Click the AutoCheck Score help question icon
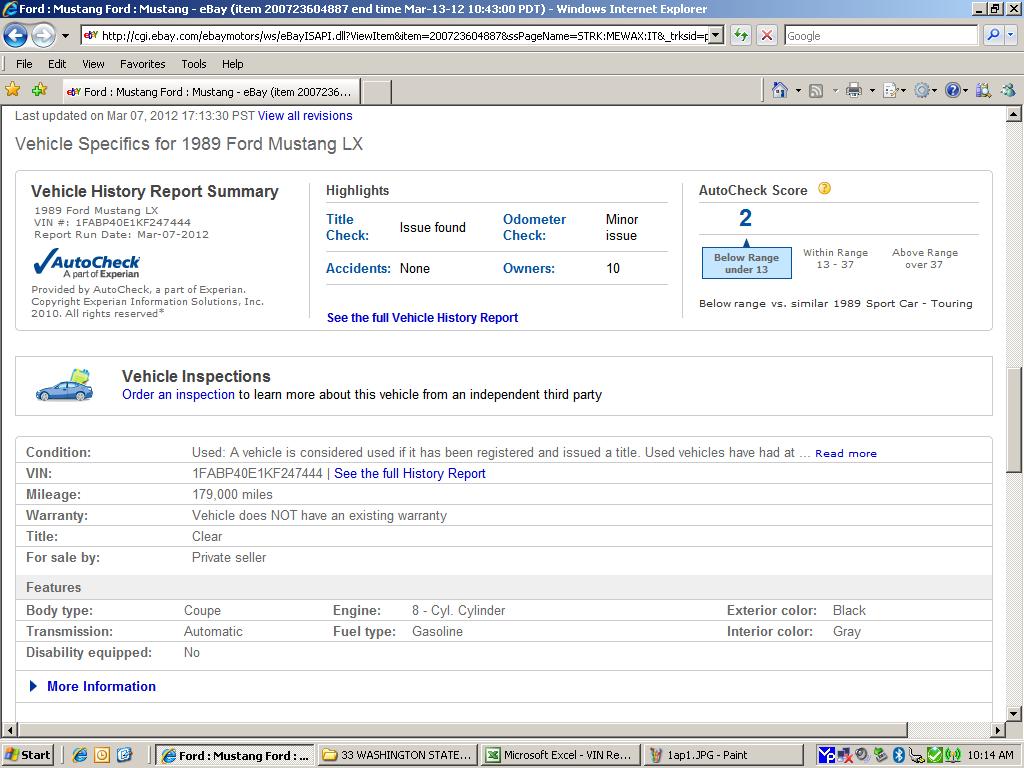1024x768 pixels. click(825, 189)
